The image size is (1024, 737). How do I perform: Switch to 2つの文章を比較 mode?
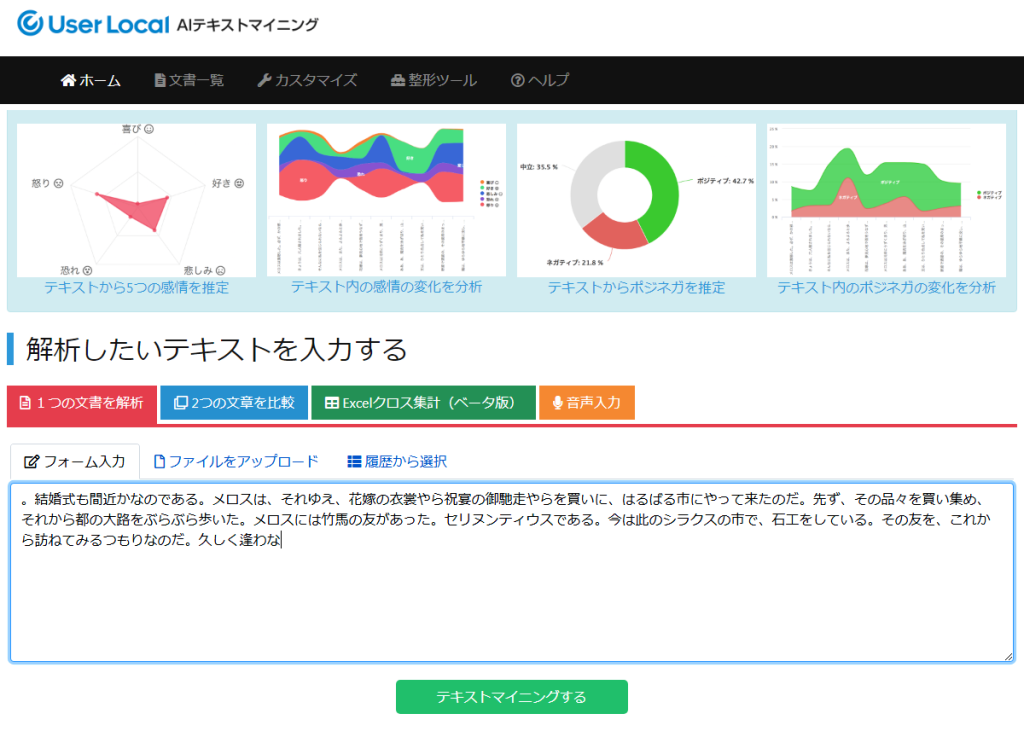[x=234, y=403]
